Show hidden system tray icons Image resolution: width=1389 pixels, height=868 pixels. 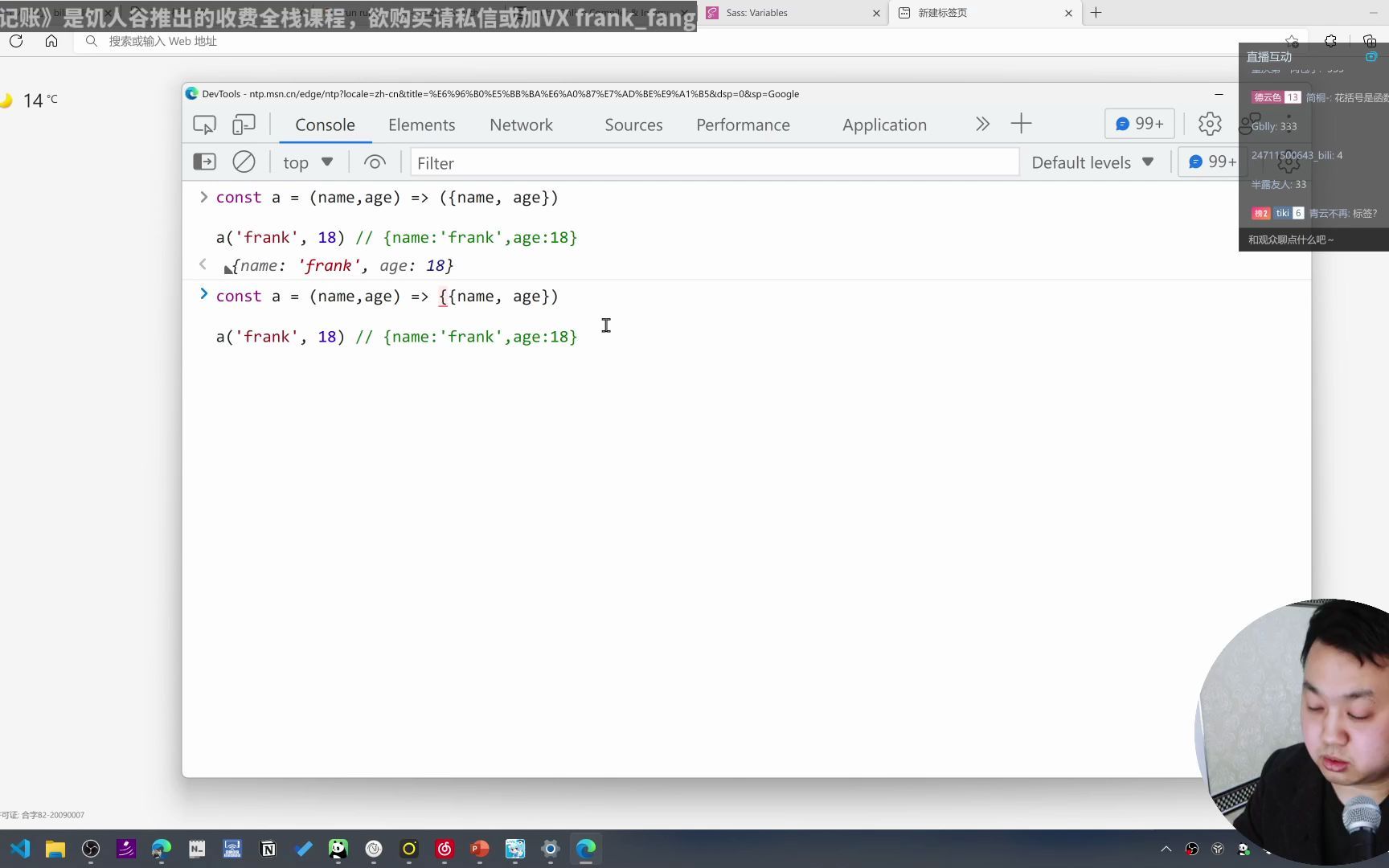(x=1166, y=849)
